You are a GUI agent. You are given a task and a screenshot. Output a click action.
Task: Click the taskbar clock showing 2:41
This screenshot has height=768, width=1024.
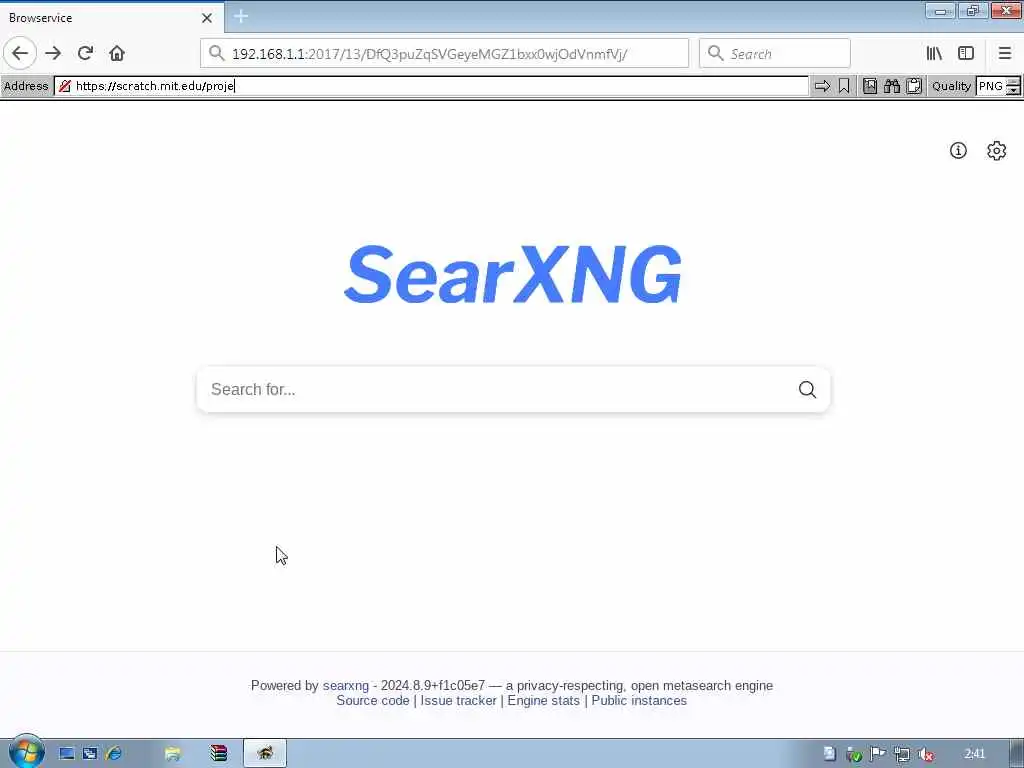coord(974,754)
